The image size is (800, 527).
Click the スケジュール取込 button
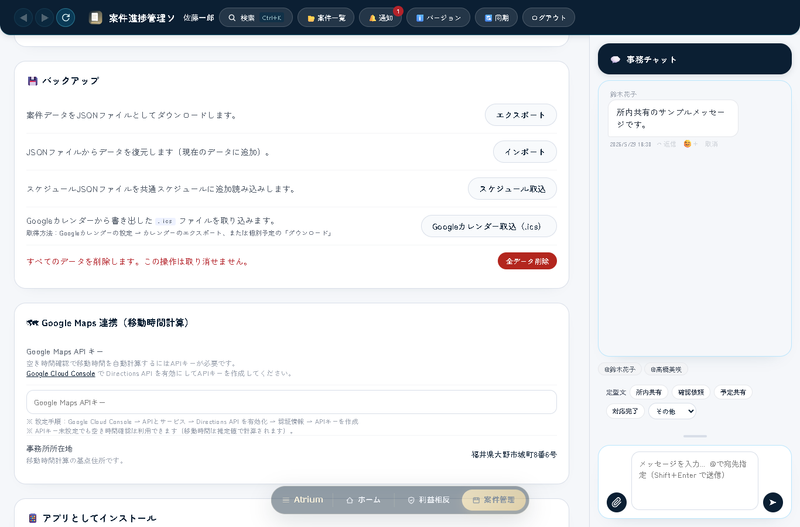click(512, 189)
